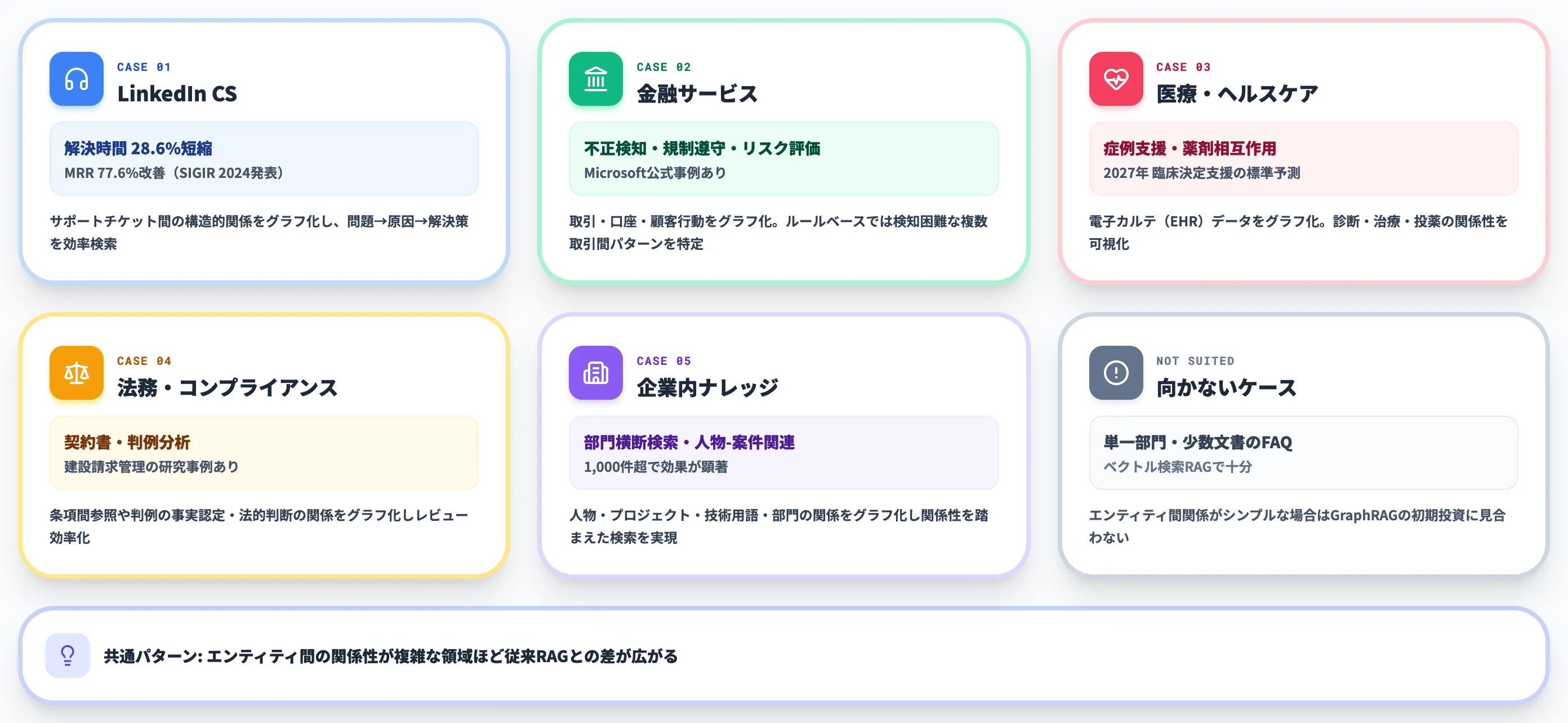Click 'Microsoft公式事例あり' text
The width and height of the screenshot is (1568, 723).
[655, 173]
